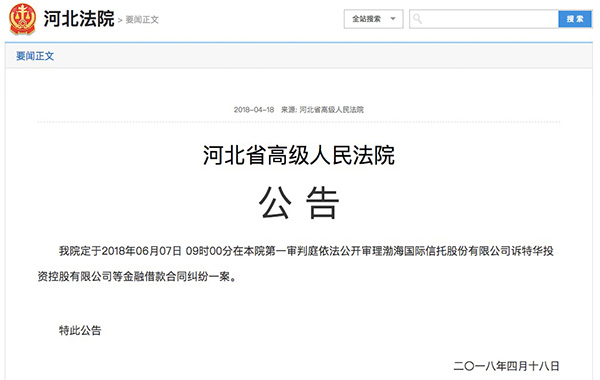
Task: Click the blue 搜索 button
Action: [x=575, y=19]
